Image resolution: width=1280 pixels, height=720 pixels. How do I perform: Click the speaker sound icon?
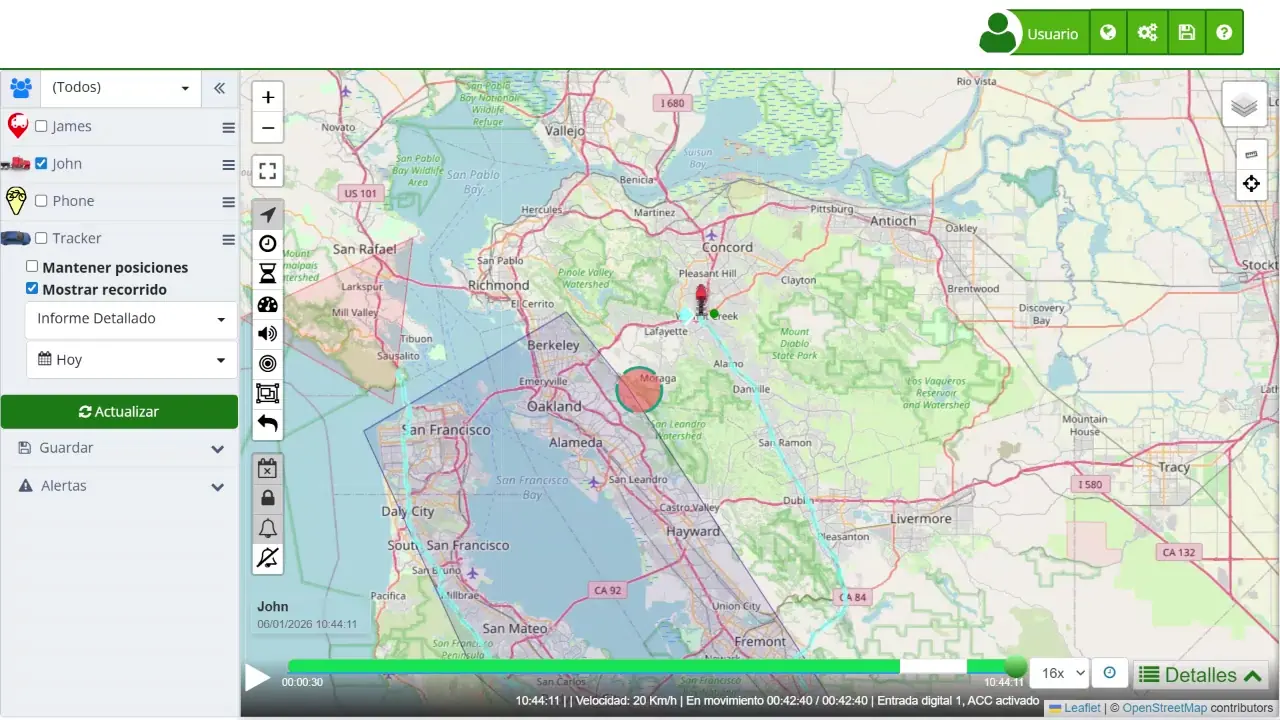coord(267,334)
